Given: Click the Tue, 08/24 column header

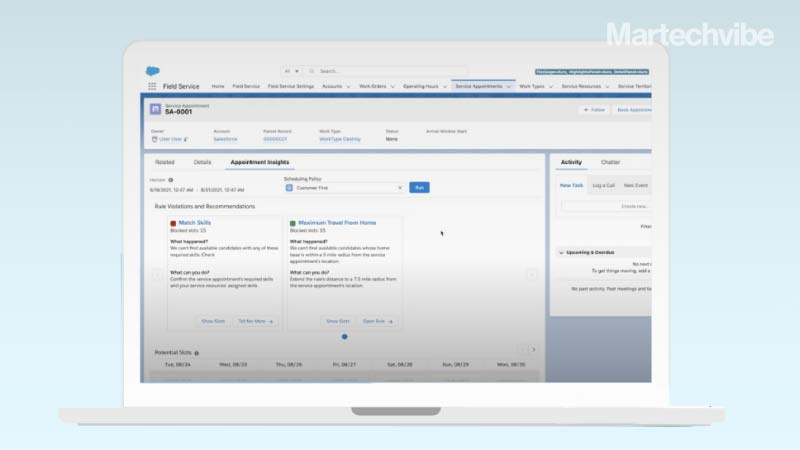Looking at the screenshot, I should [x=178, y=365].
